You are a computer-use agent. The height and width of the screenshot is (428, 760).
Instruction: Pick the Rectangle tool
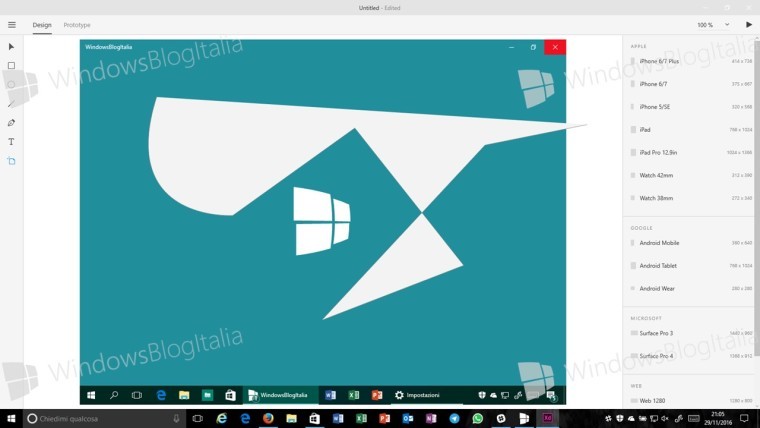(x=12, y=65)
